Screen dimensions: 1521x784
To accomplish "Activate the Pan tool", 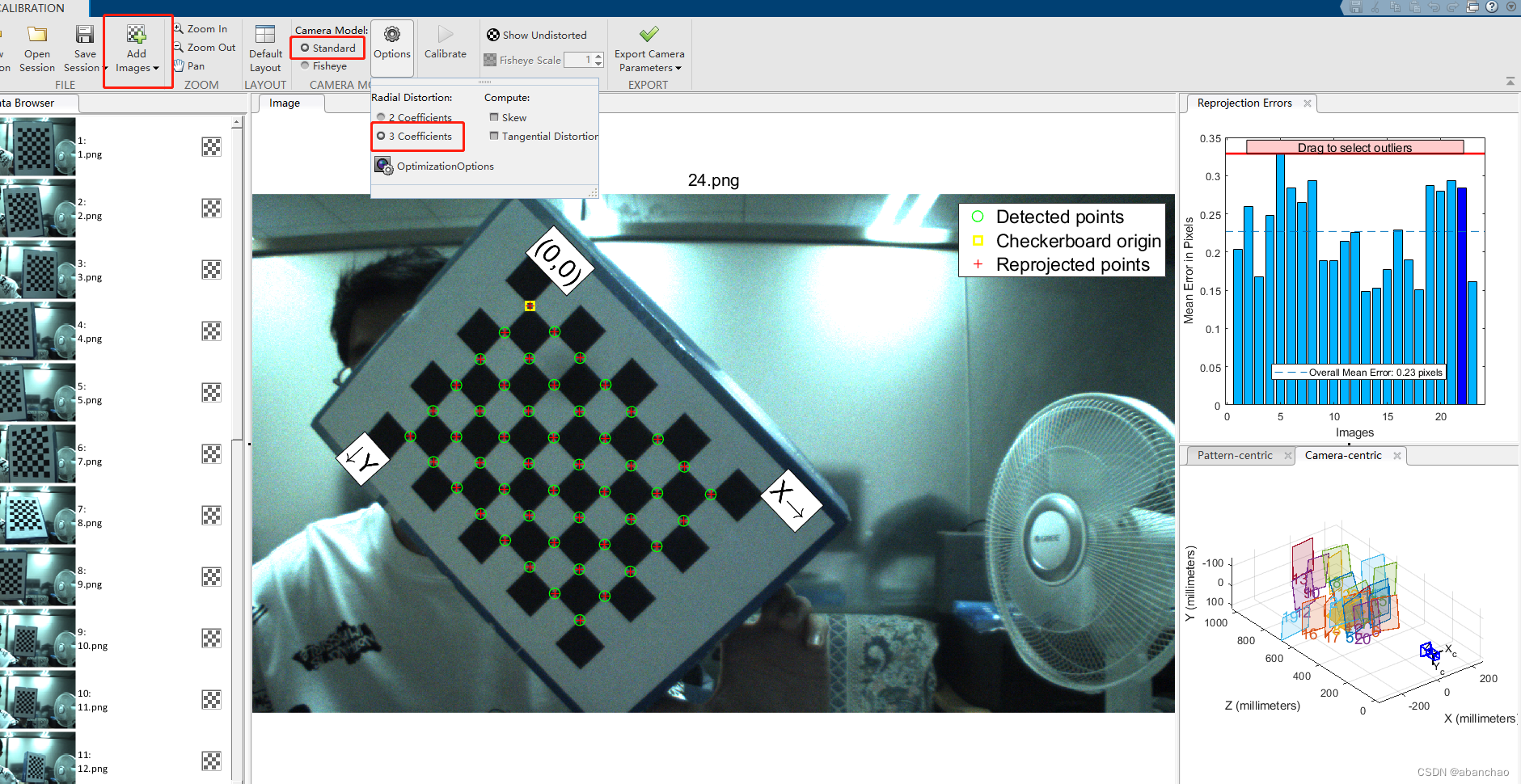I will (x=194, y=65).
